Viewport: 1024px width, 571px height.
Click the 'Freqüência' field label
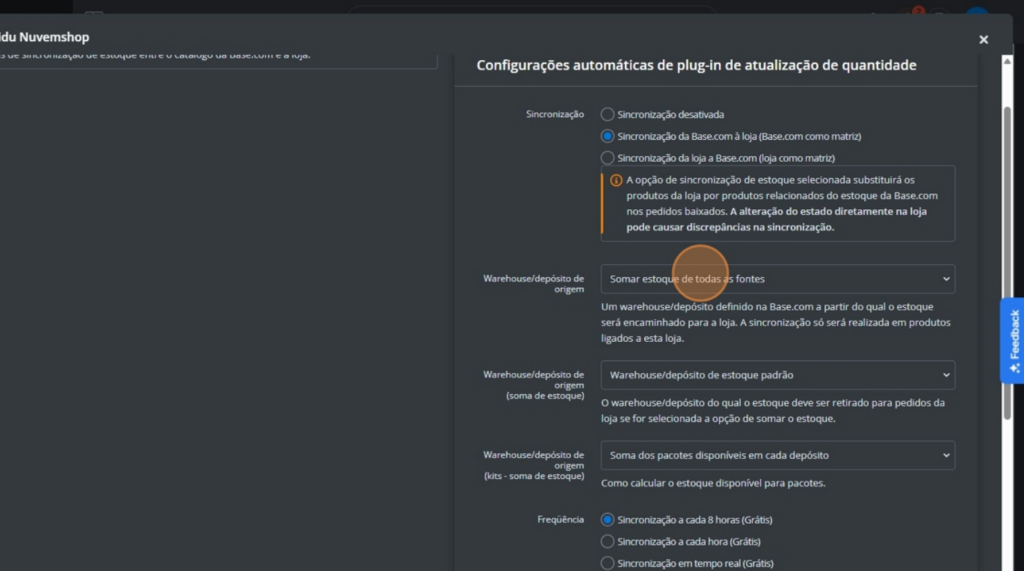[x=560, y=519]
